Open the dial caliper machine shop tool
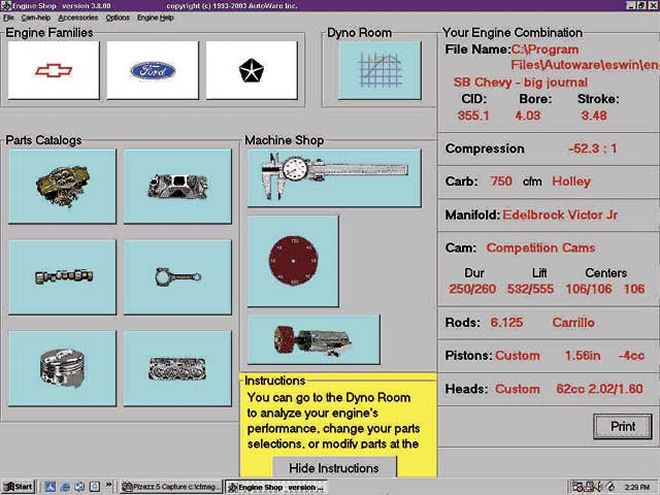This screenshot has width=660, height=495. coord(334,178)
